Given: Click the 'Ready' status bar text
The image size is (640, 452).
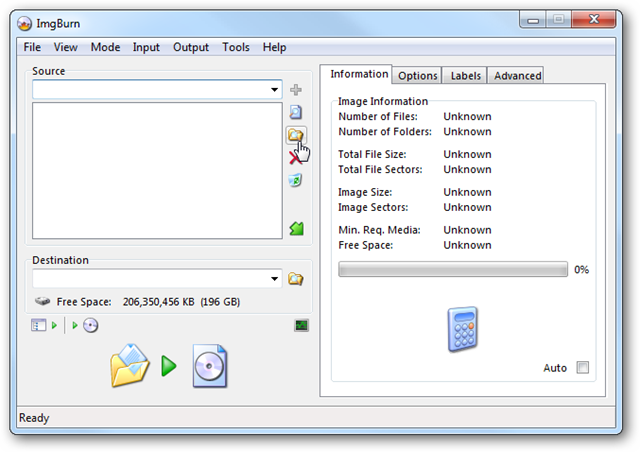Looking at the screenshot, I should point(34,418).
